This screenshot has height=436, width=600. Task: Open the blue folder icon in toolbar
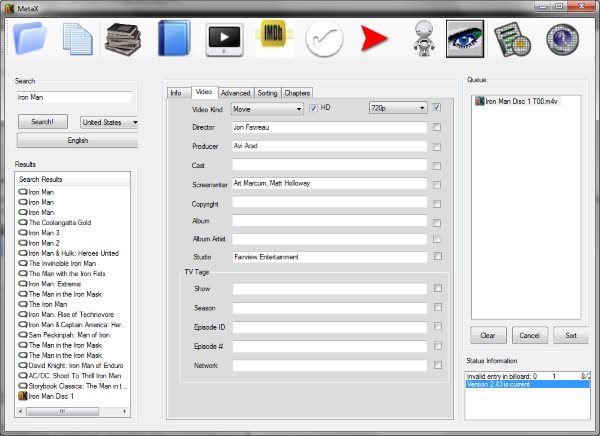coord(30,38)
